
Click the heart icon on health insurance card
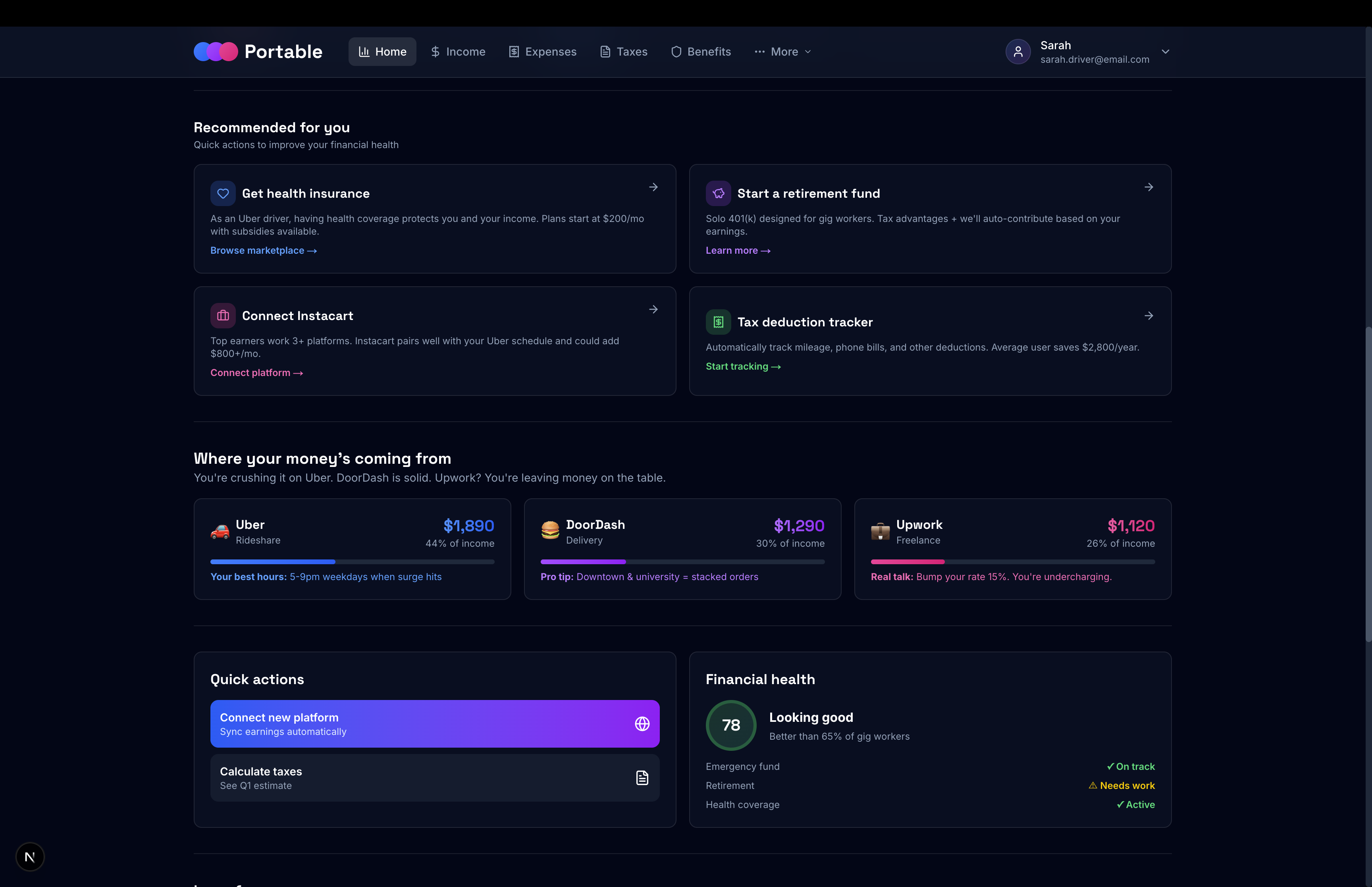tap(223, 193)
